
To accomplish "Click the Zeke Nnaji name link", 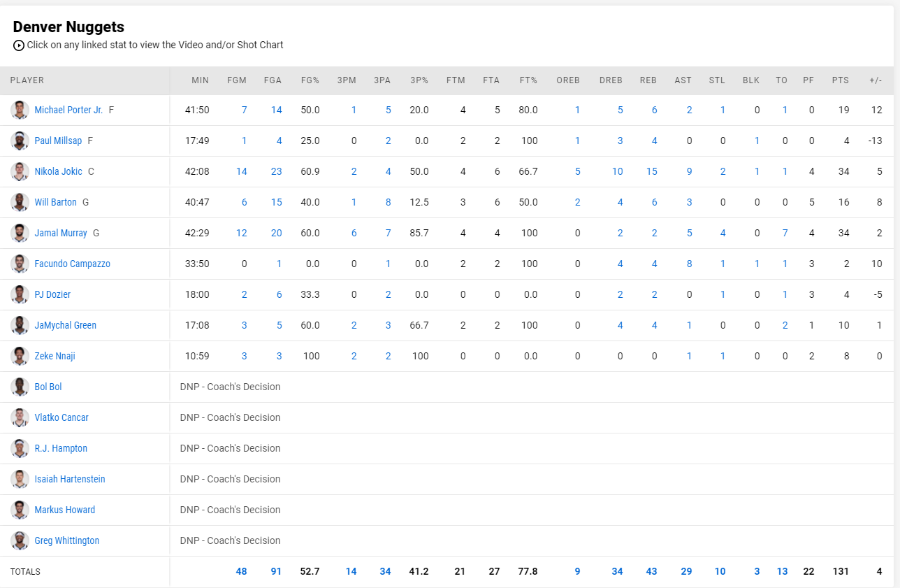I will (x=55, y=356).
